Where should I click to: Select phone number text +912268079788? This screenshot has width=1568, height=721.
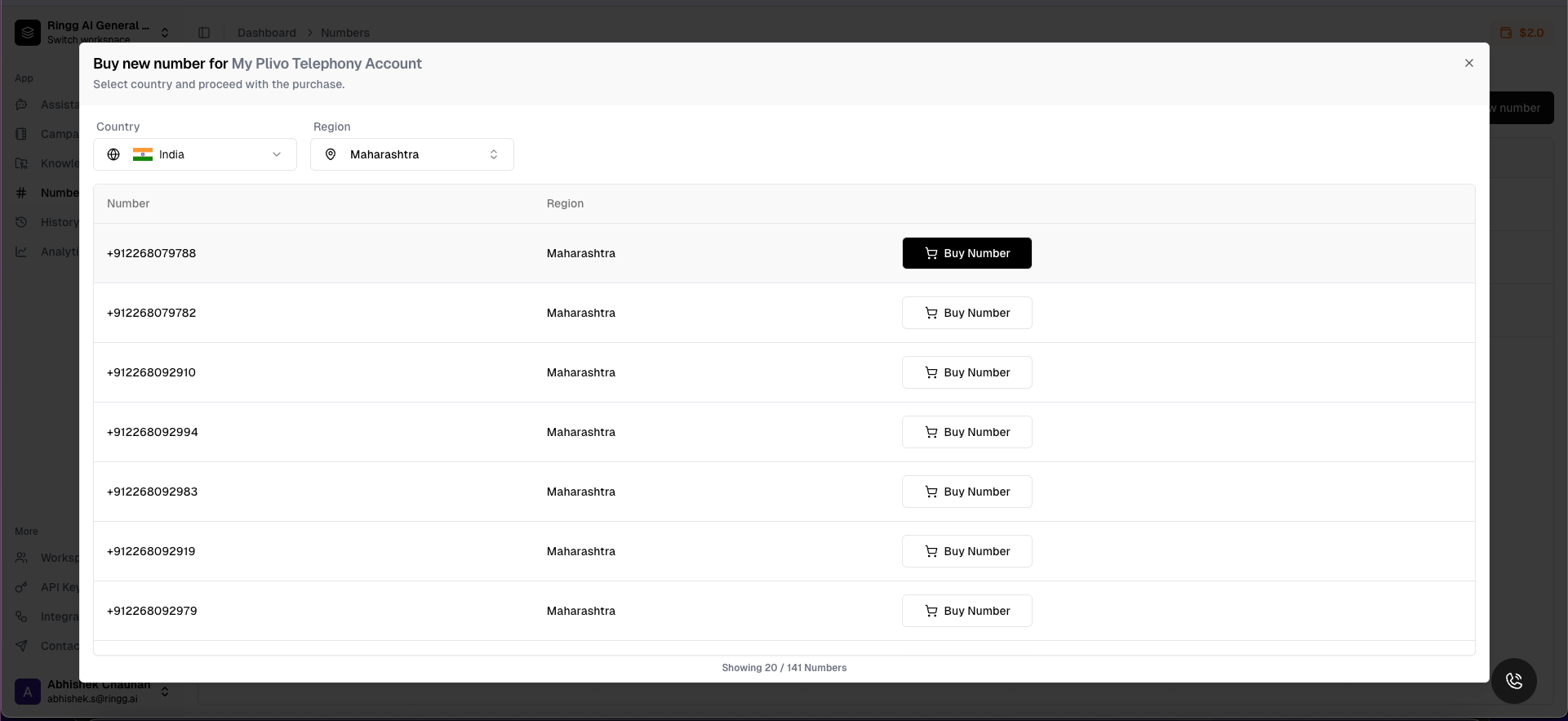coord(151,253)
